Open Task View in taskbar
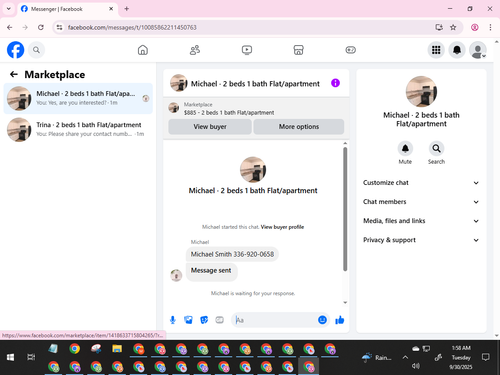The height and width of the screenshot is (375, 500). pos(31,357)
